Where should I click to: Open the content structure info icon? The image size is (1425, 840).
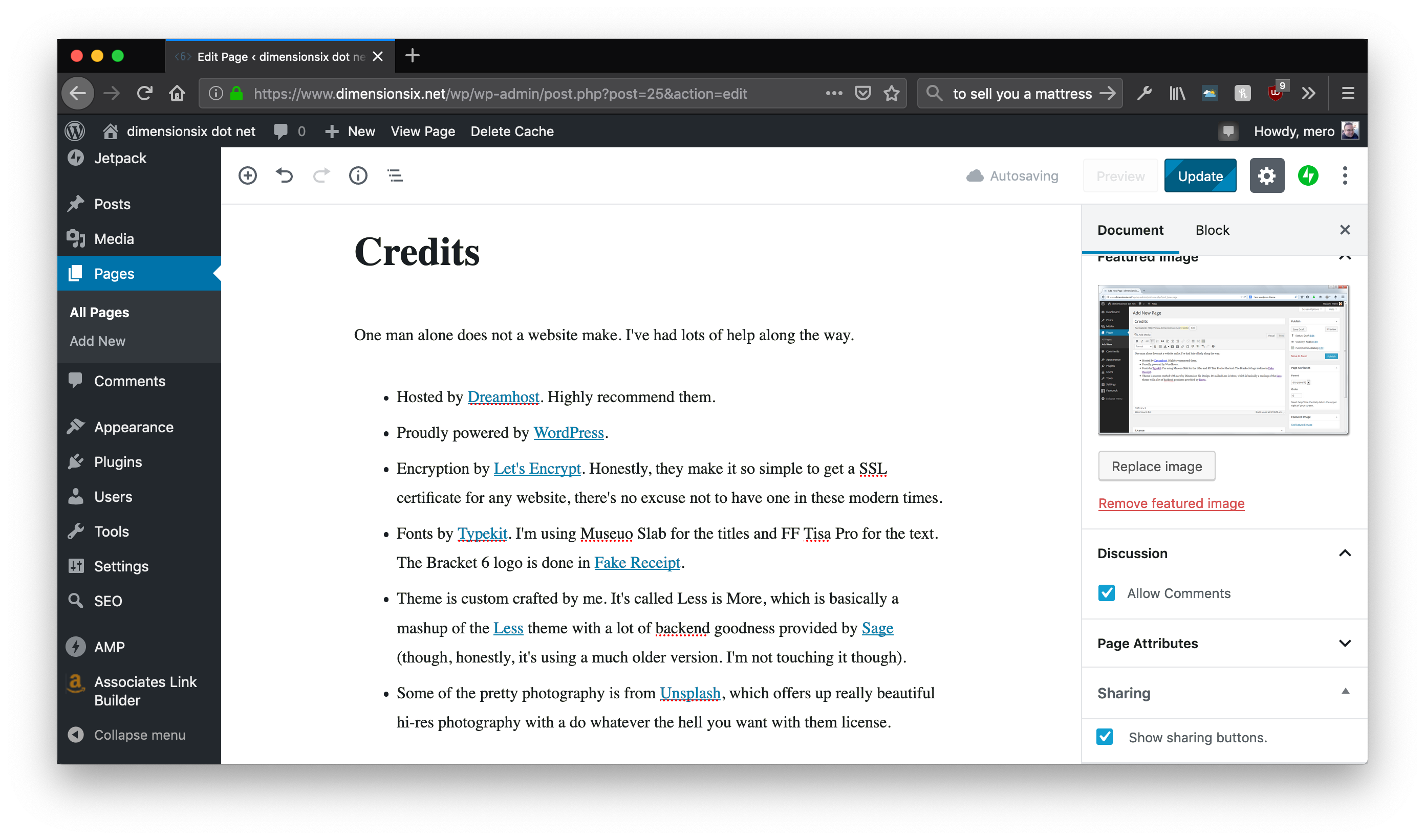coord(358,175)
